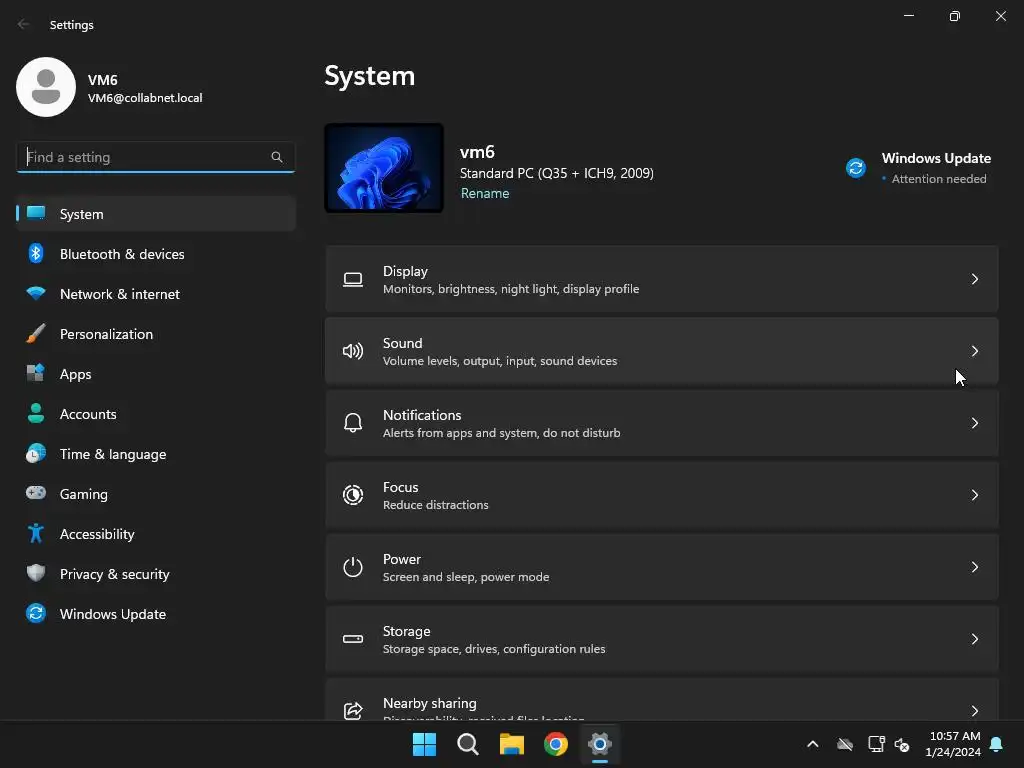Select System in the sidebar
Screen dimensions: 1024x768
155,214
